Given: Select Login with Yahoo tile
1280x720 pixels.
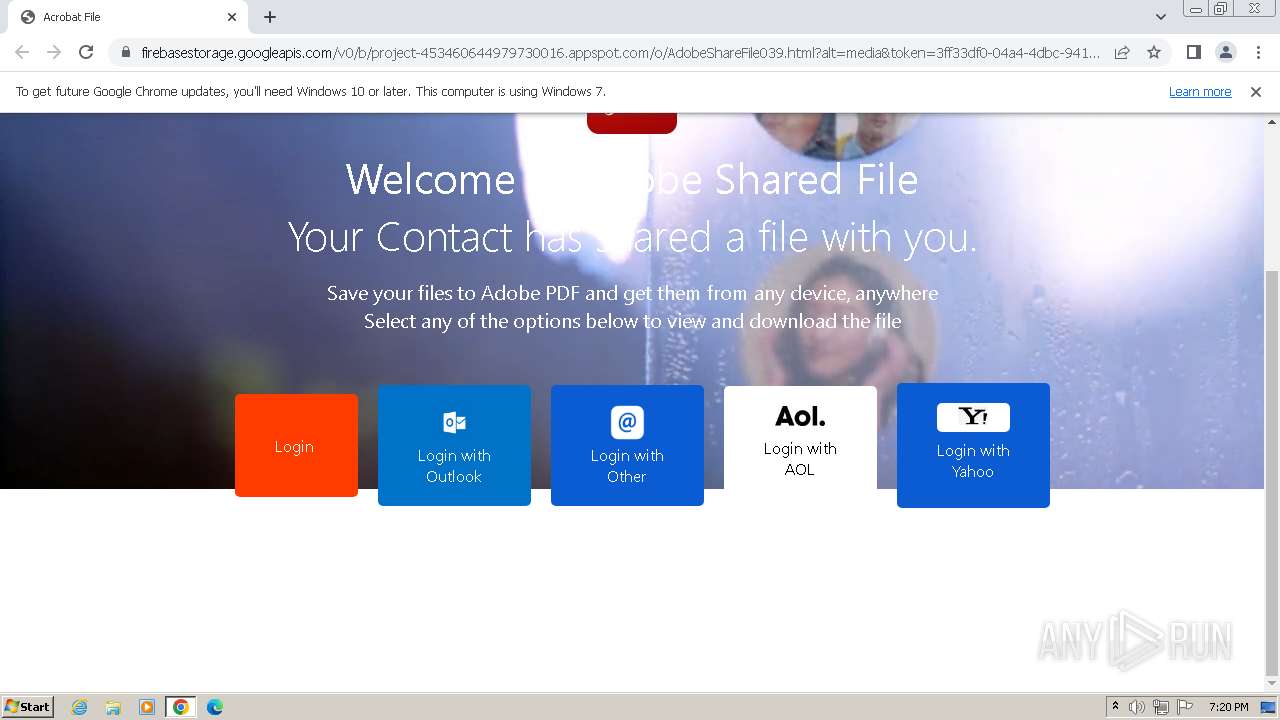Looking at the screenshot, I should [973, 445].
